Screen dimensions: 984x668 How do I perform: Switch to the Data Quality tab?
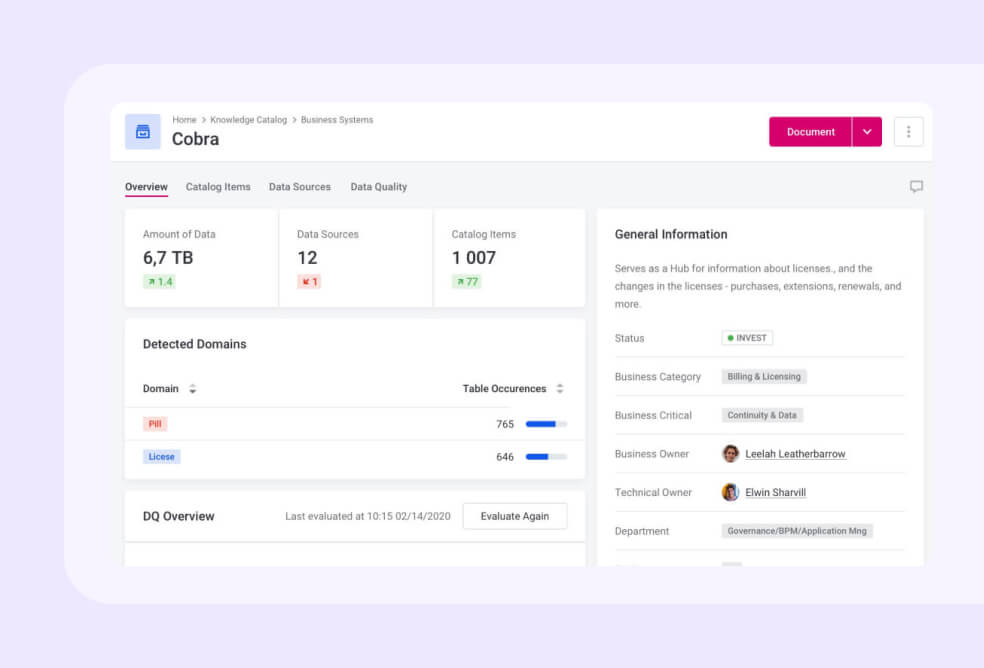tap(378, 187)
